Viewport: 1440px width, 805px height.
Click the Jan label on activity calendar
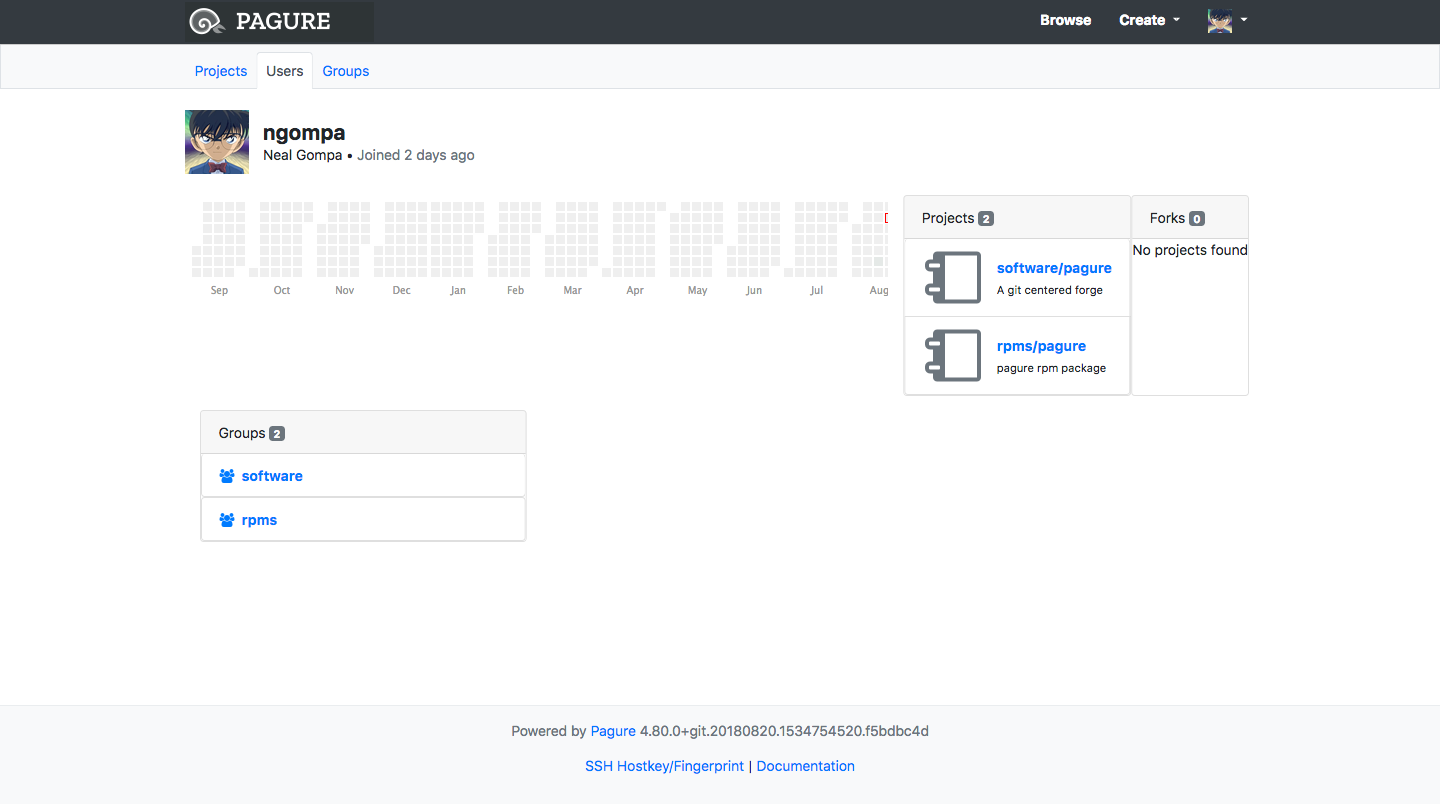[x=458, y=290]
